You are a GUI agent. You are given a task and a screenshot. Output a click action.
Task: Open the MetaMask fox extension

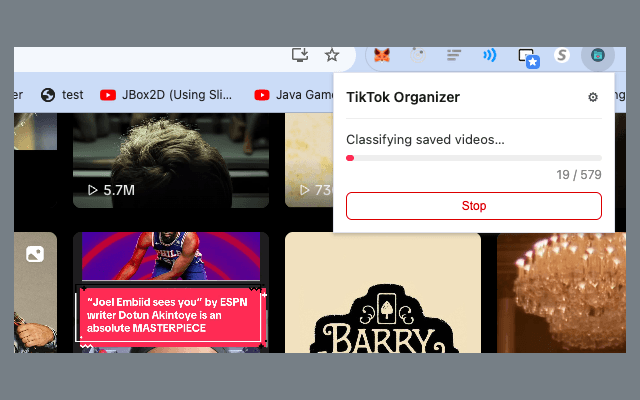pos(382,55)
